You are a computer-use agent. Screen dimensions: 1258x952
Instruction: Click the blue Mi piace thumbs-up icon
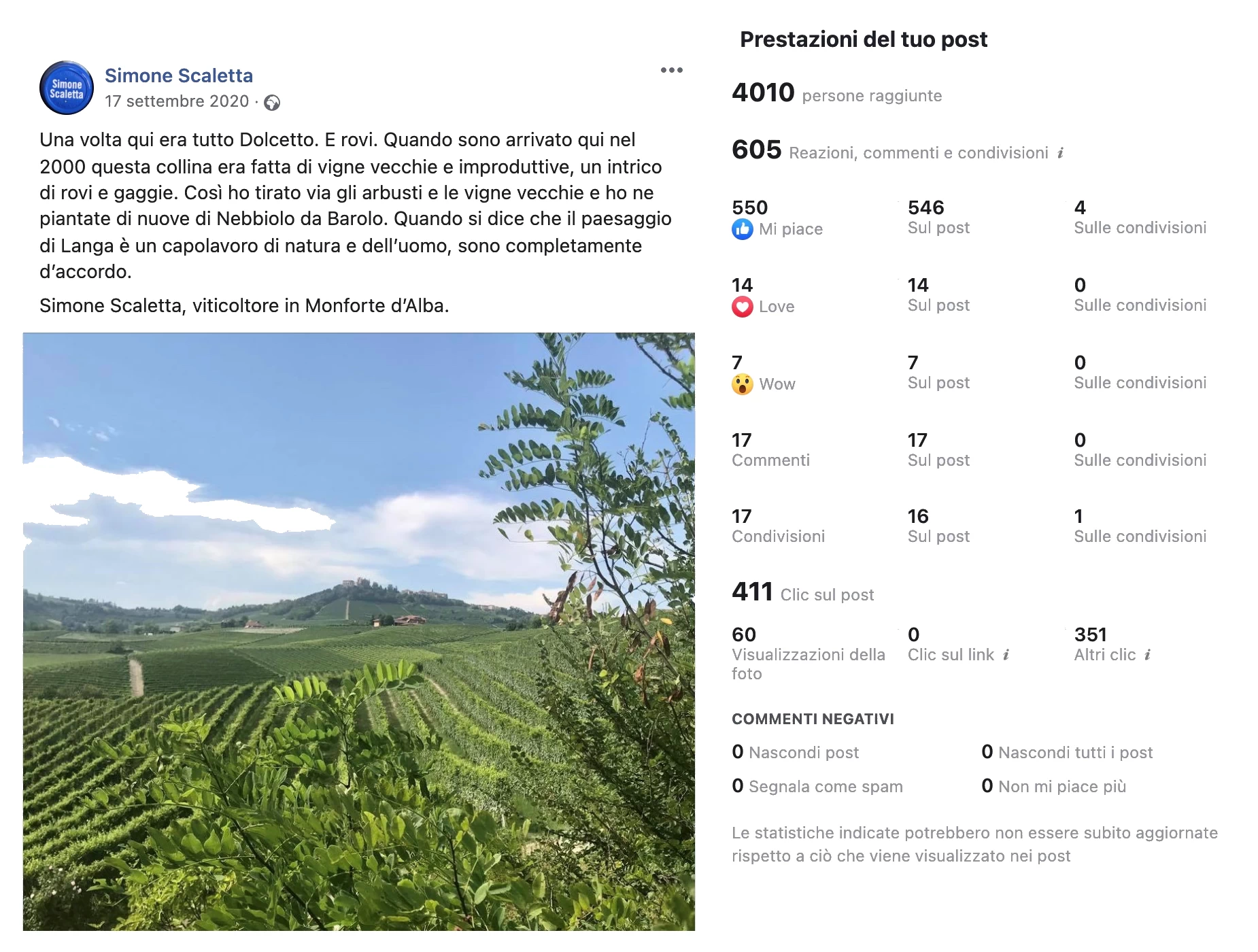[742, 229]
